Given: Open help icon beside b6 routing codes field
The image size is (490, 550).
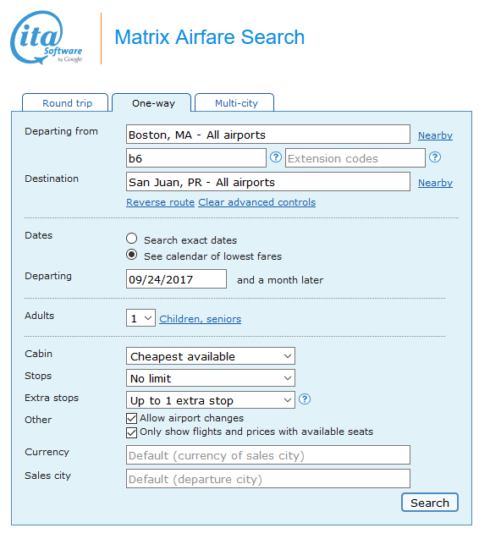Looking at the screenshot, I should (276, 157).
